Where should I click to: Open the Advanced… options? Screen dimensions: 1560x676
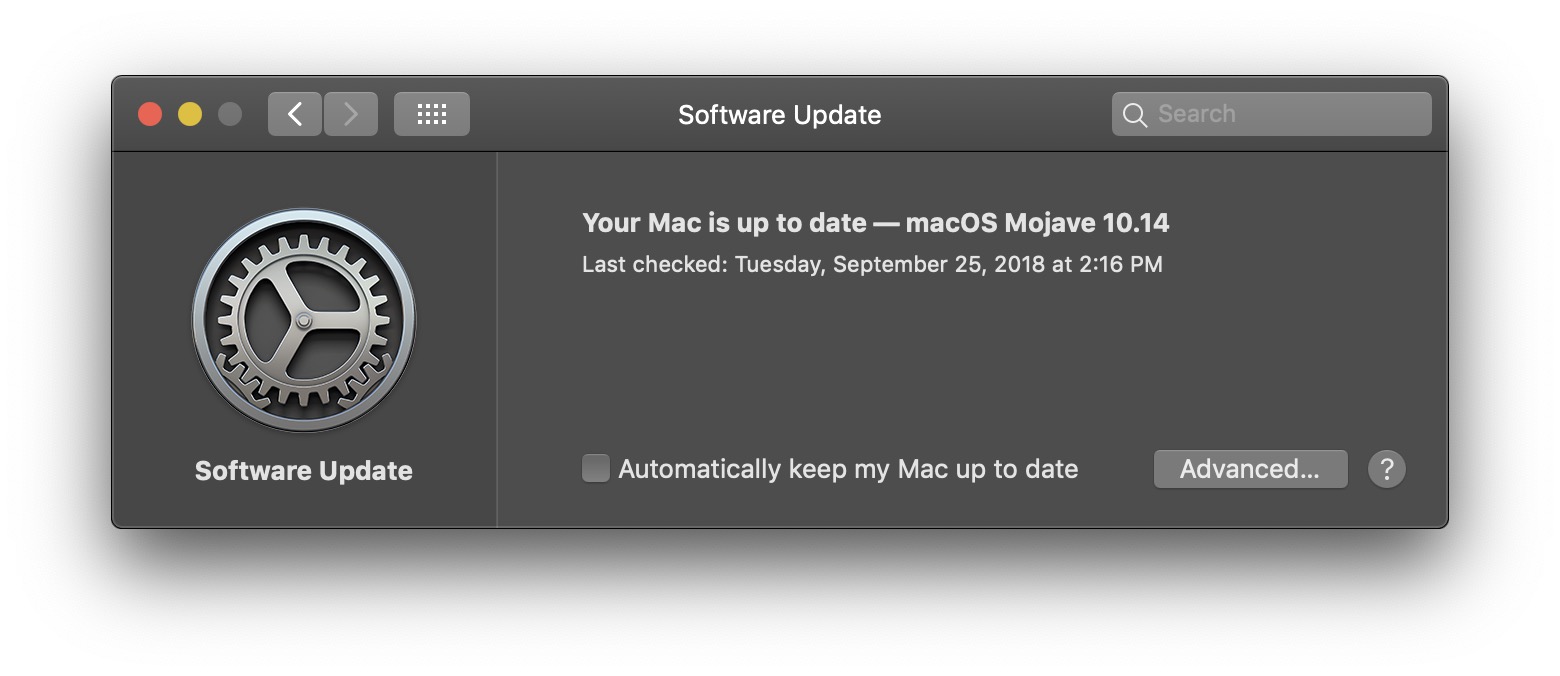tap(1250, 469)
